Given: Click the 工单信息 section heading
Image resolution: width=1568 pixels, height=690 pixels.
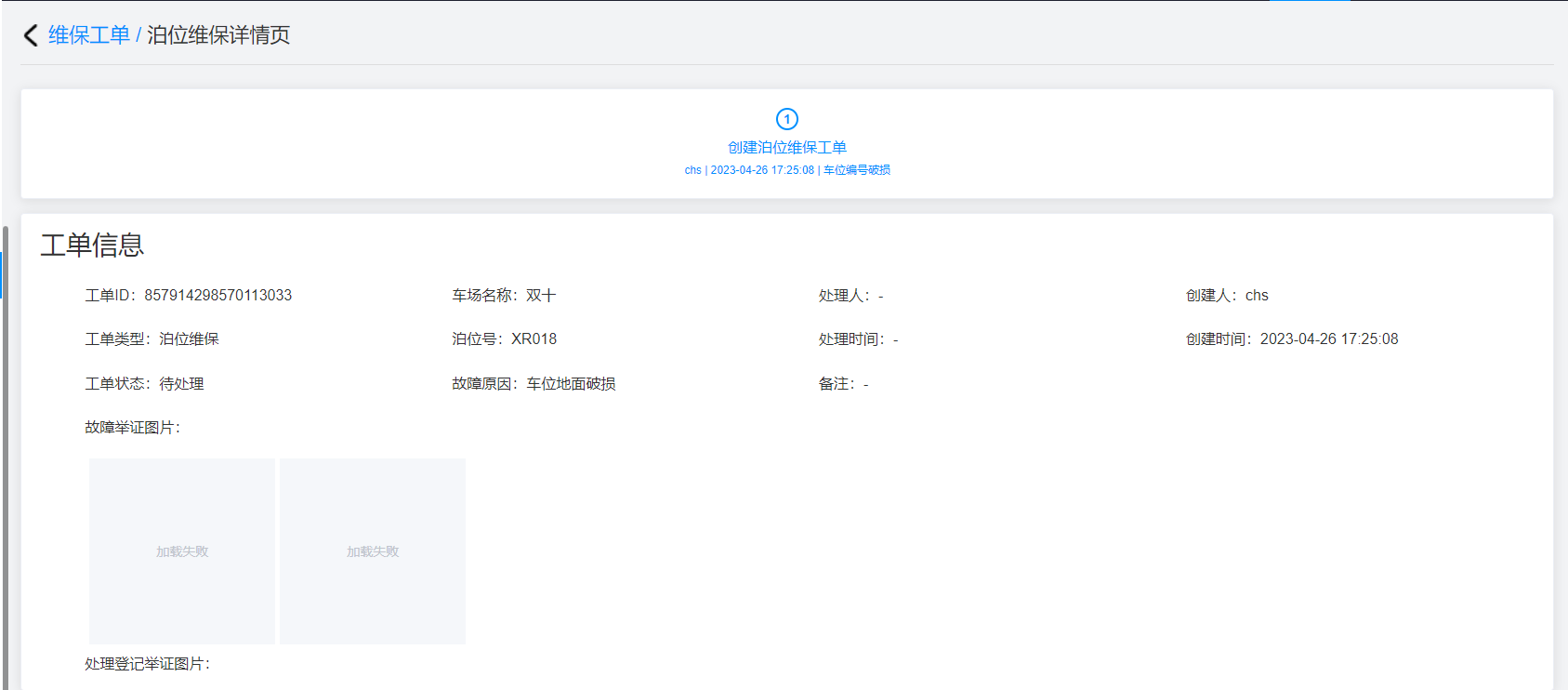Looking at the screenshot, I should pyautogui.click(x=92, y=245).
